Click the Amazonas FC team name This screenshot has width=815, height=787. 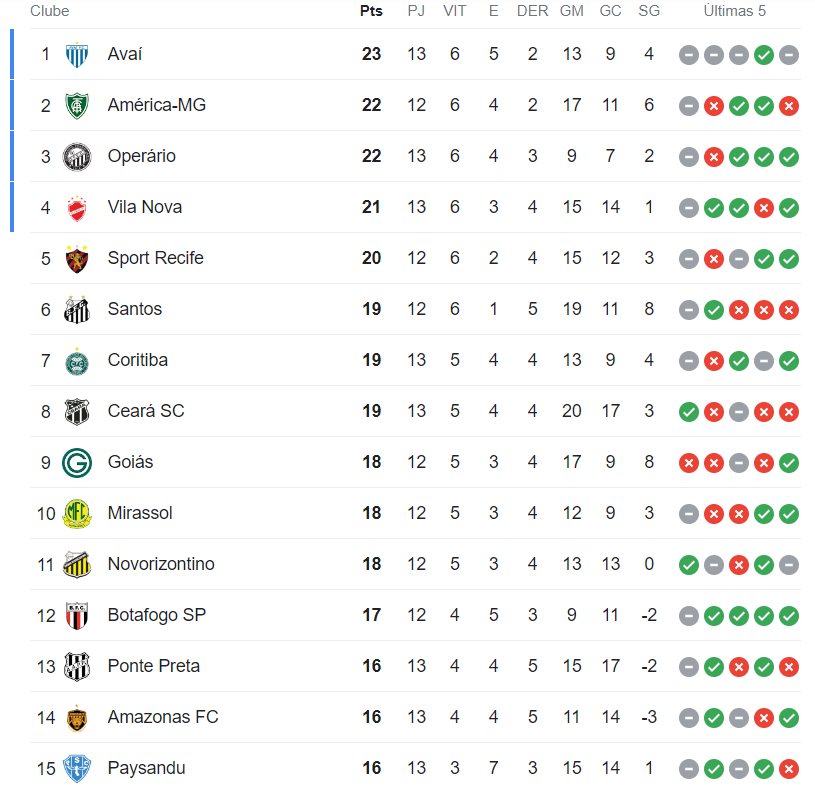click(x=163, y=717)
